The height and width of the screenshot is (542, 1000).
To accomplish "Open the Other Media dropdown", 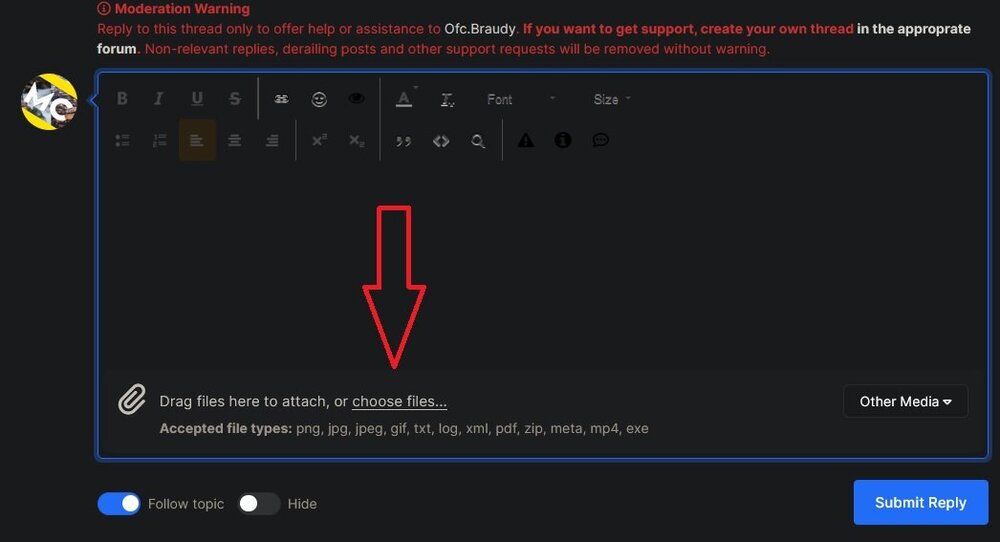I will (x=906, y=401).
